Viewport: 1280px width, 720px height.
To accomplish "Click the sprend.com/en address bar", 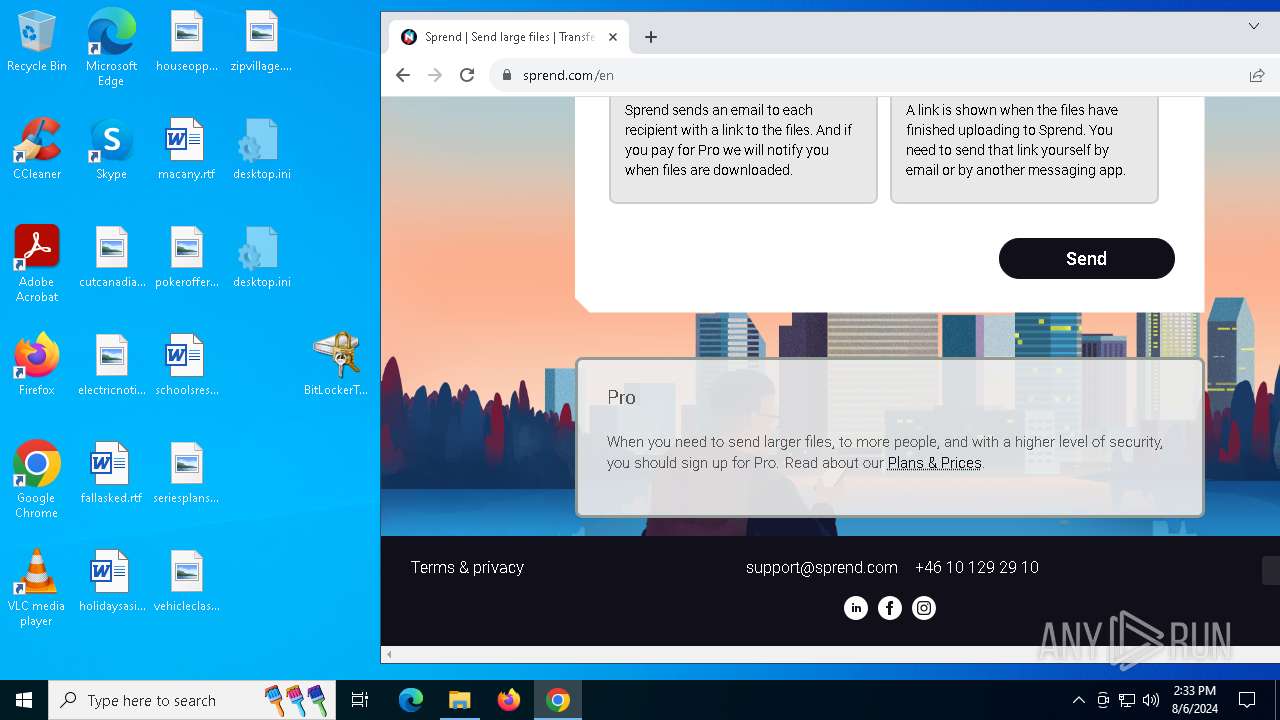I will tap(870, 75).
